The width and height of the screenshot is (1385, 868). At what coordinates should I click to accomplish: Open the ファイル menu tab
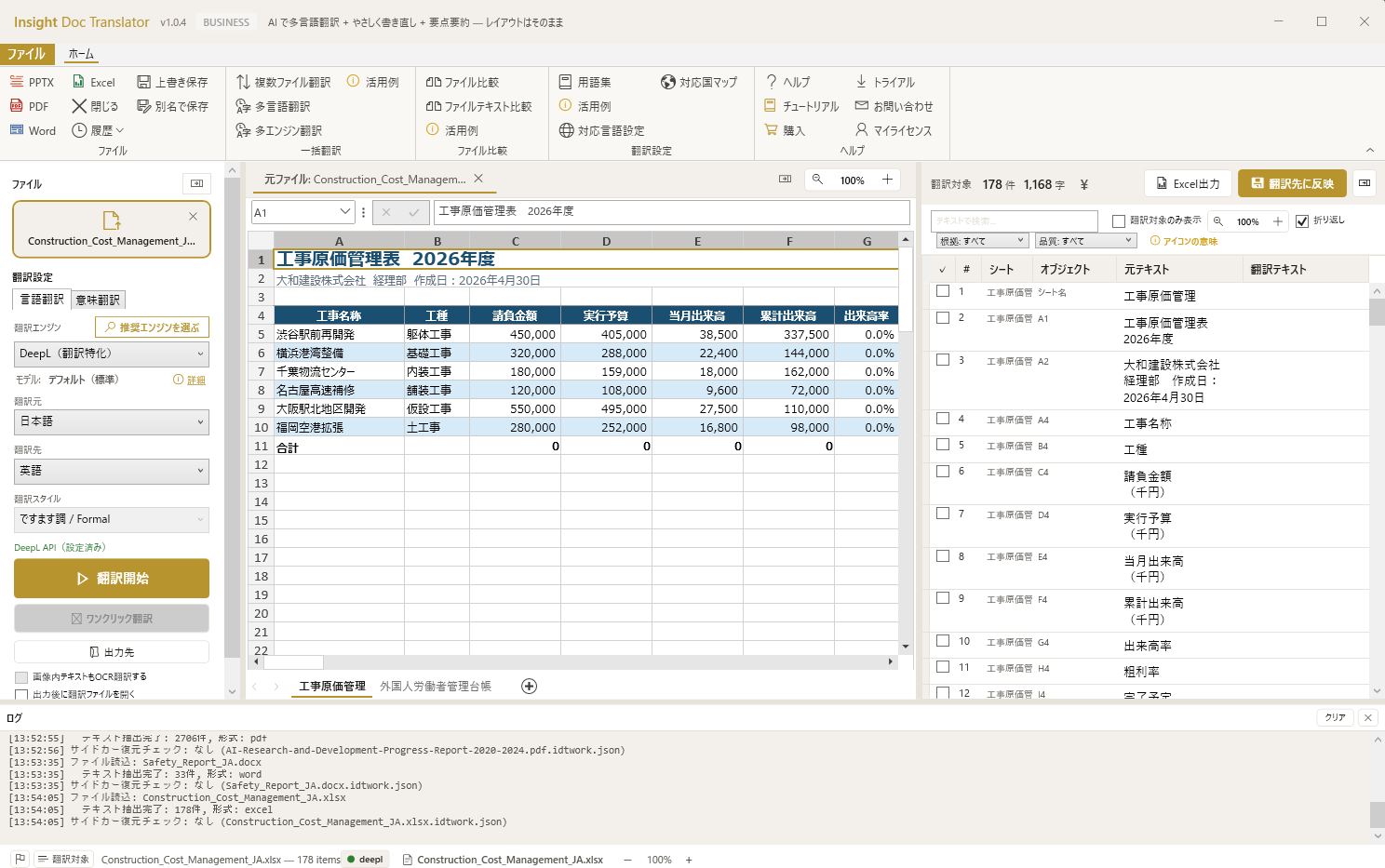27,54
